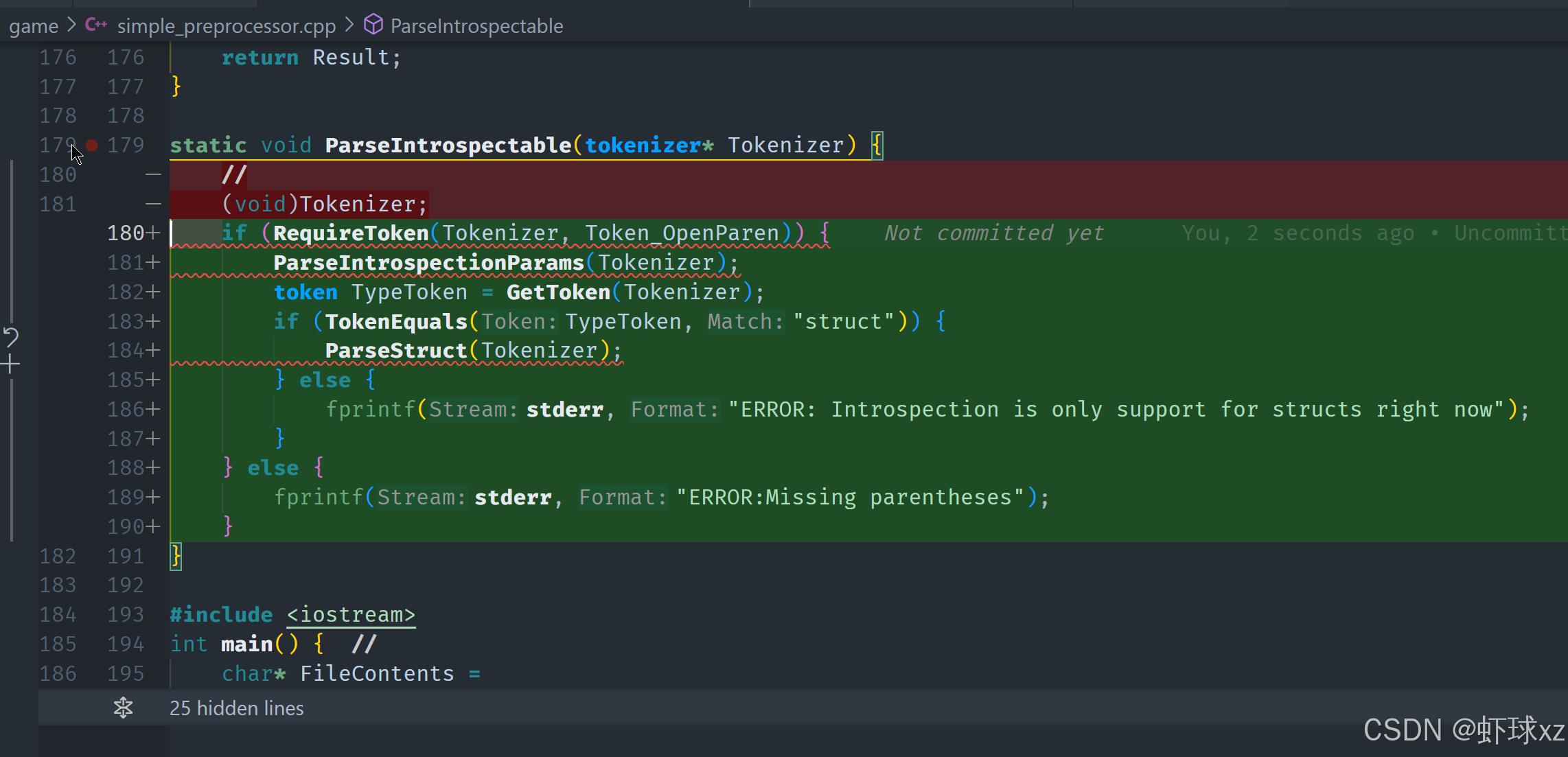Open the <iostream> include link

point(351,614)
